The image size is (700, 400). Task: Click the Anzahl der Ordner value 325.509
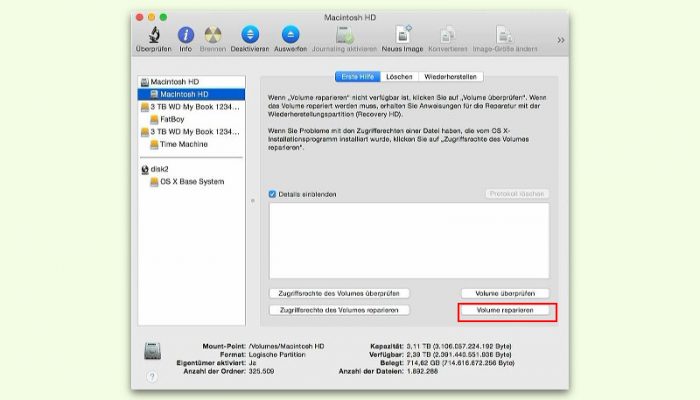click(262, 371)
